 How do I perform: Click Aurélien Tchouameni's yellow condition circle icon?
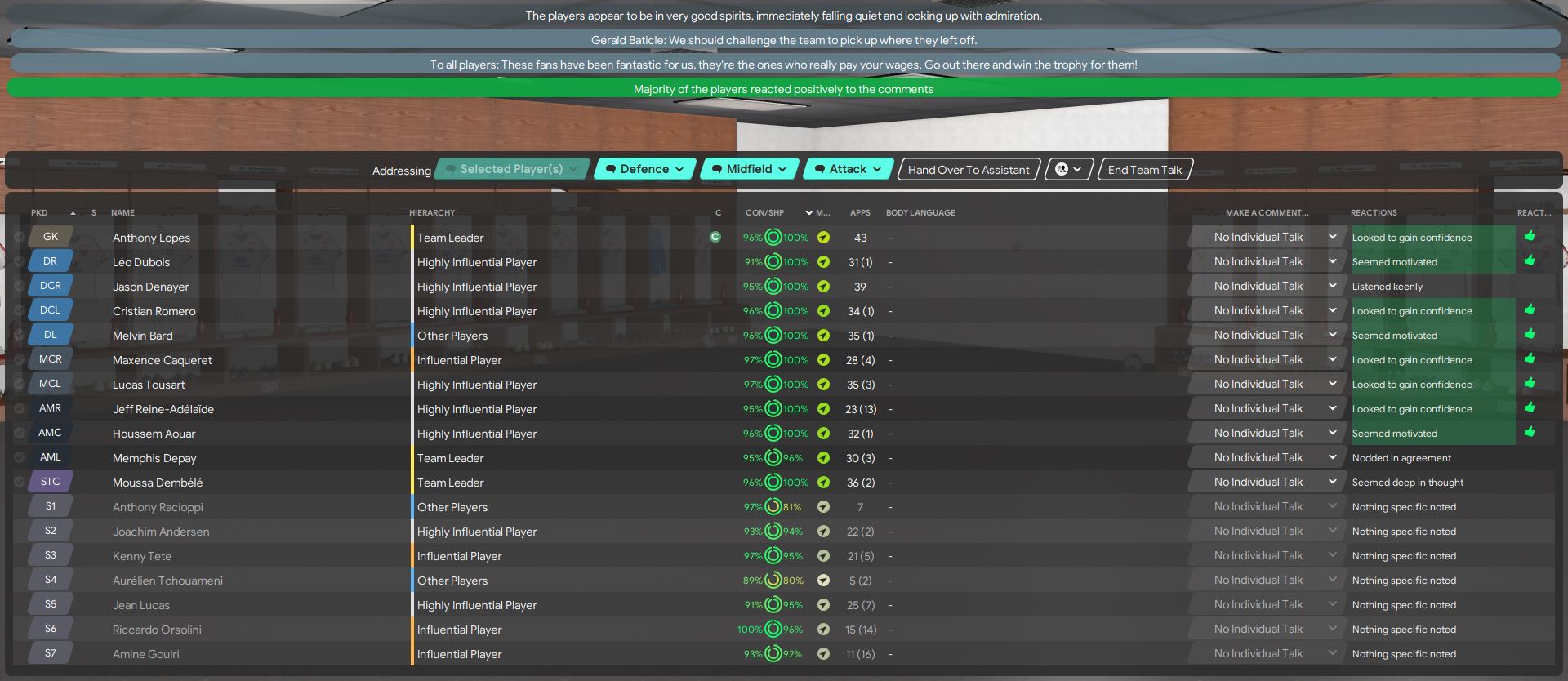pyautogui.click(x=773, y=581)
